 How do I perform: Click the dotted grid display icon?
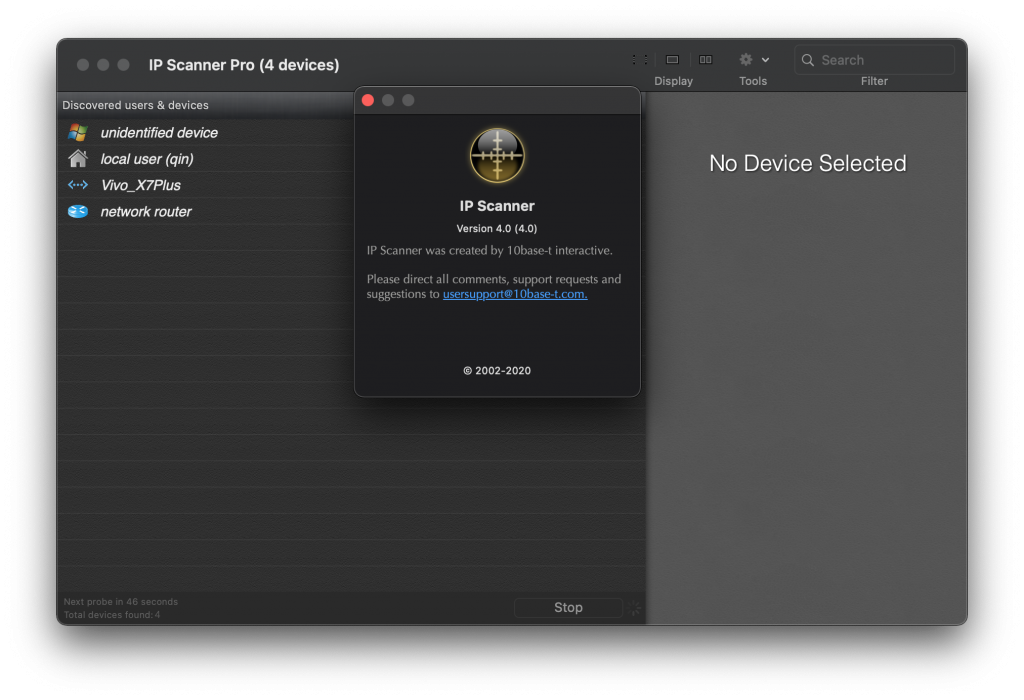[x=640, y=60]
